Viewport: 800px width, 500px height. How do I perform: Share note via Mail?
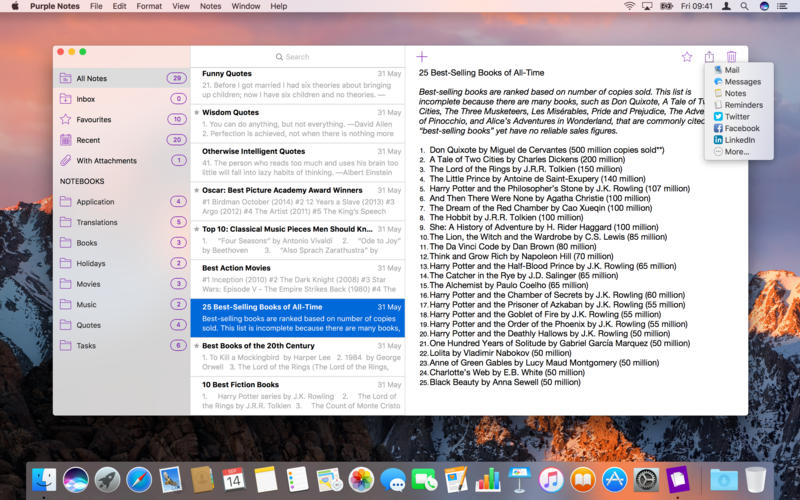739,70
